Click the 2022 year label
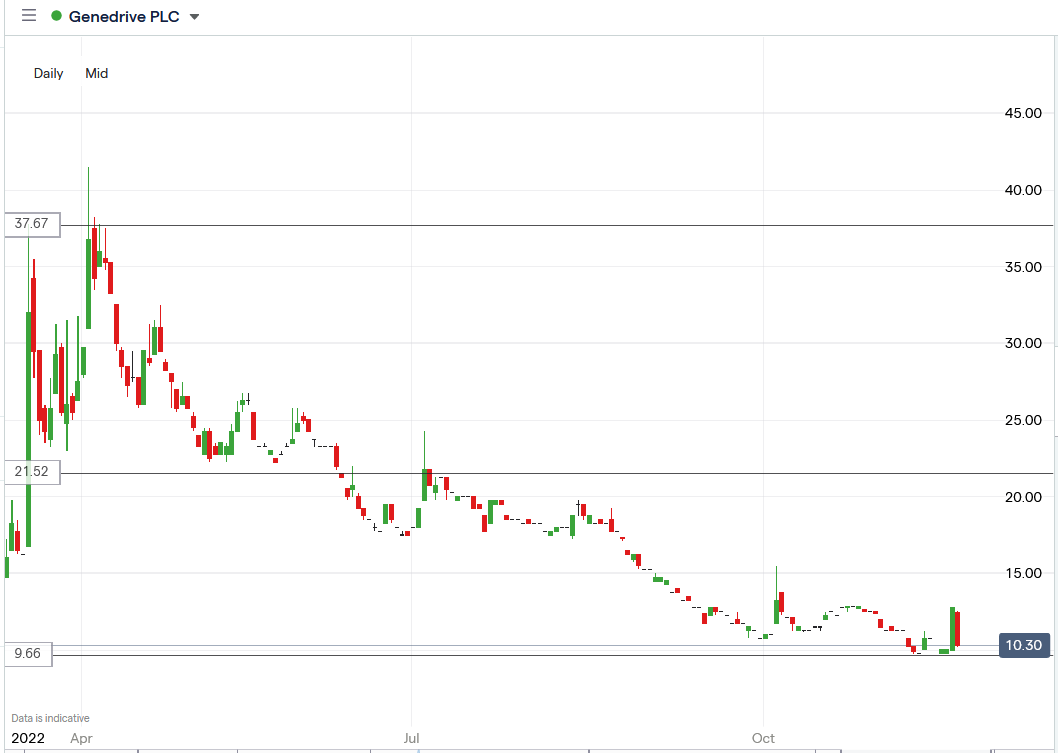The height and width of the screenshot is (753, 1058). (x=28, y=738)
